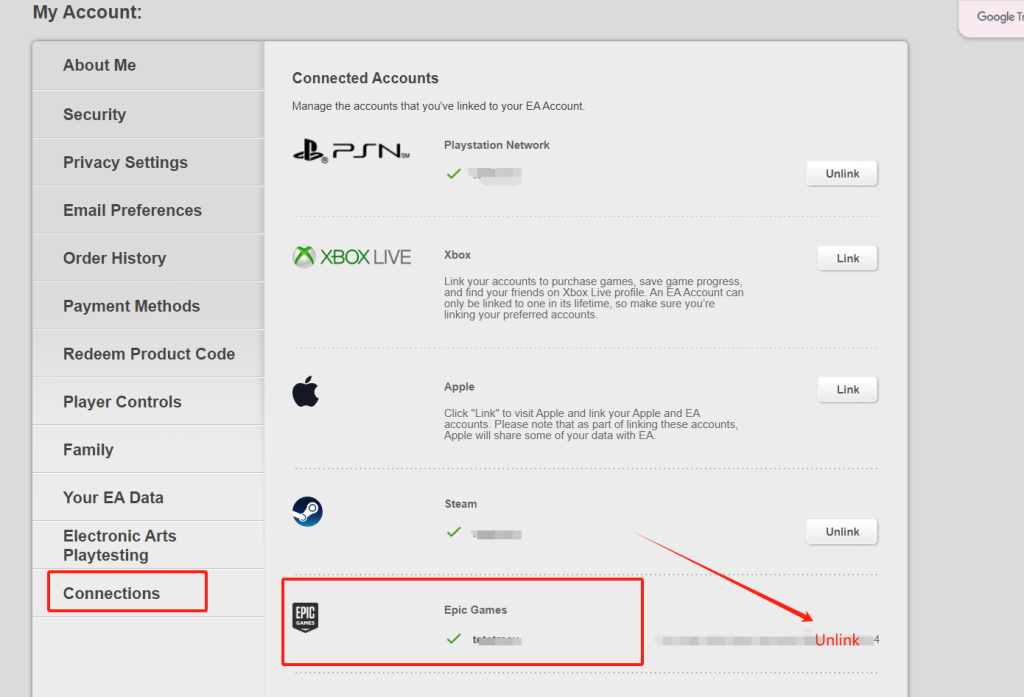Open the Connections section
1024x697 pixels.
coord(149,593)
